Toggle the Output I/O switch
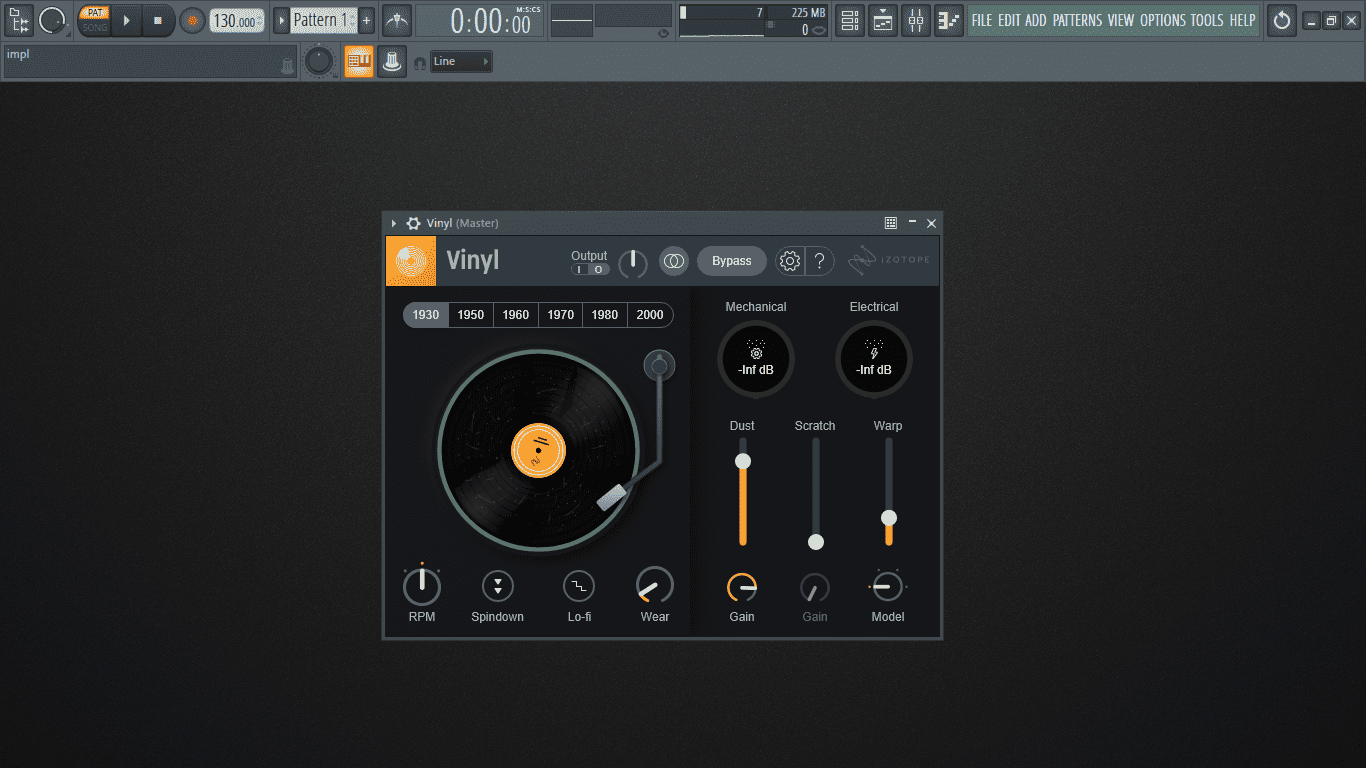1366x768 pixels. (590, 269)
